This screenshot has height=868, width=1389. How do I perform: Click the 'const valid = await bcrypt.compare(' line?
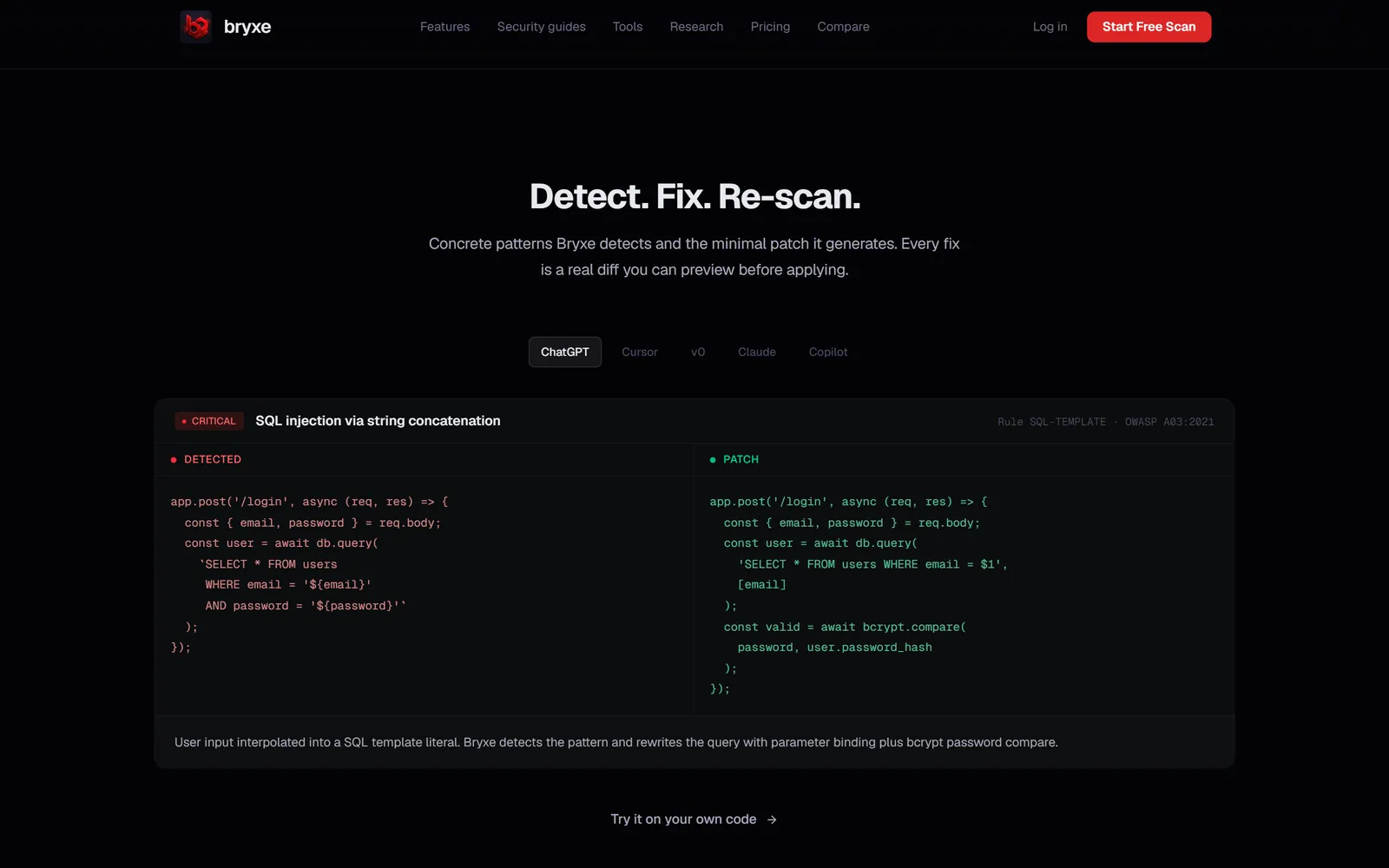(845, 627)
